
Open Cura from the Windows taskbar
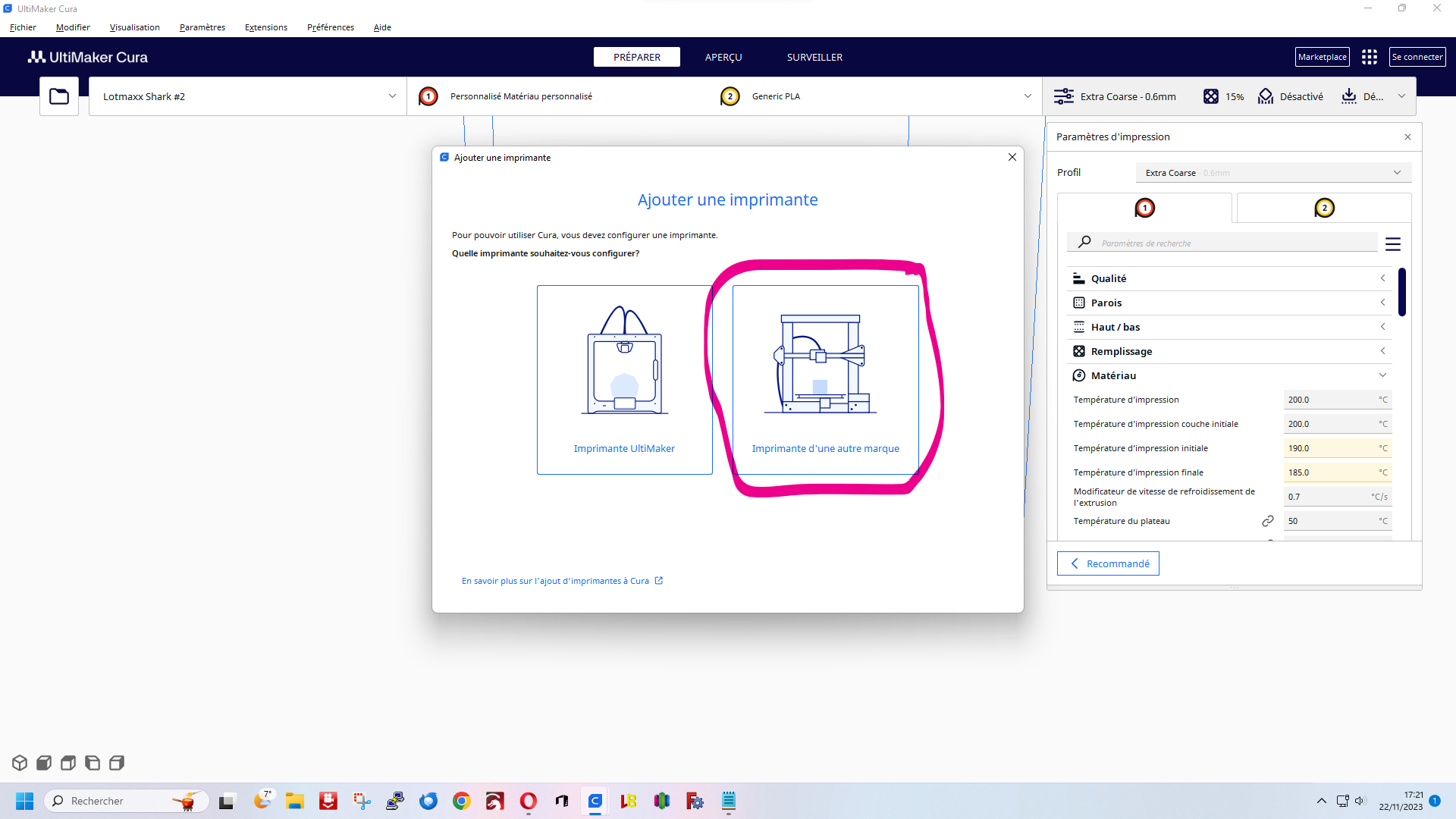click(x=595, y=801)
